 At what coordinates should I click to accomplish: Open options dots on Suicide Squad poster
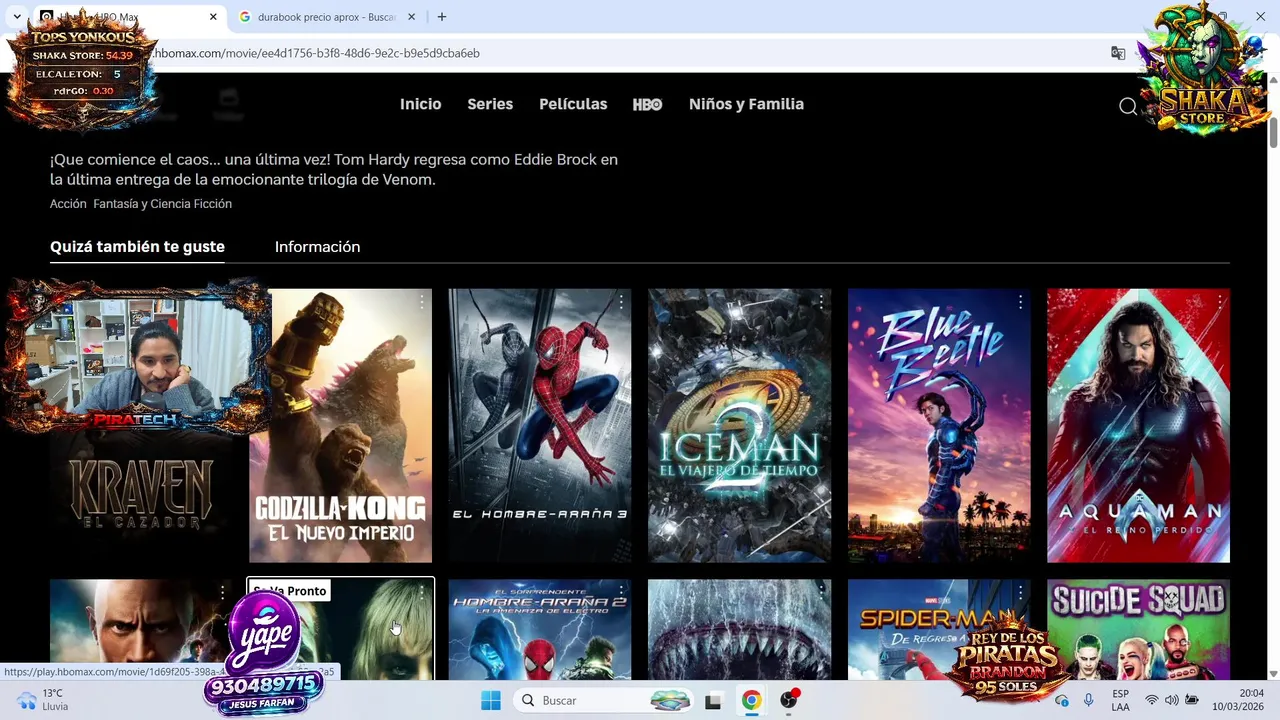point(1220,592)
